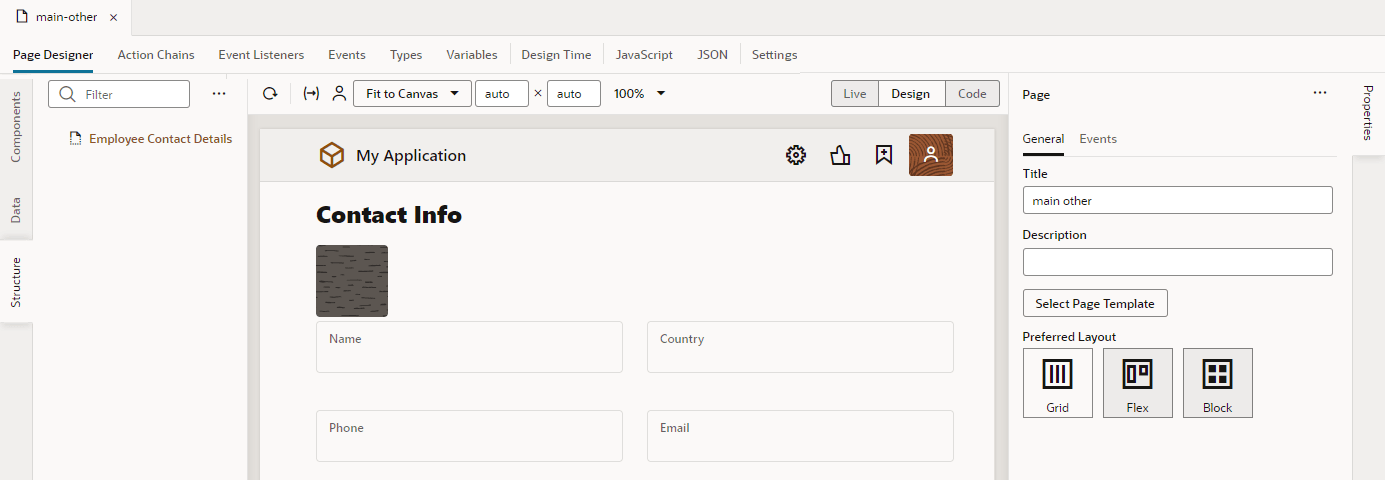The width and height of the screenshot is (1385, 480).
Task: Open the JSON tab
Action: point(713,55)
